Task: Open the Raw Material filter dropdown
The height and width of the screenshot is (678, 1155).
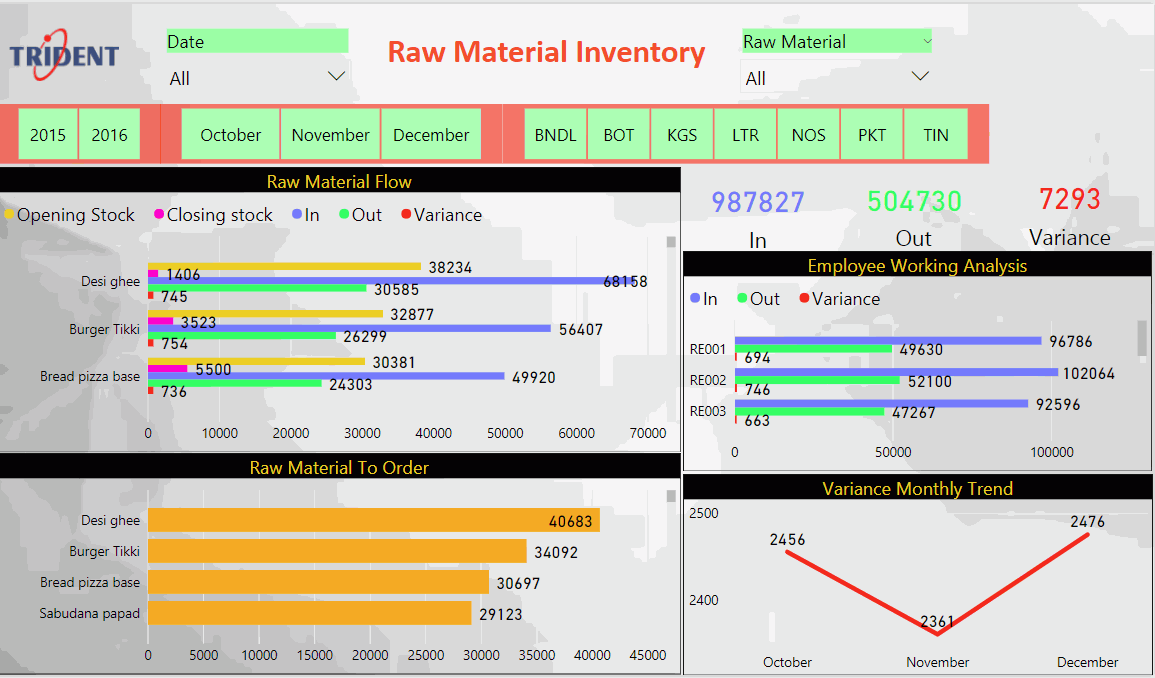Action: tap(920, 77)
